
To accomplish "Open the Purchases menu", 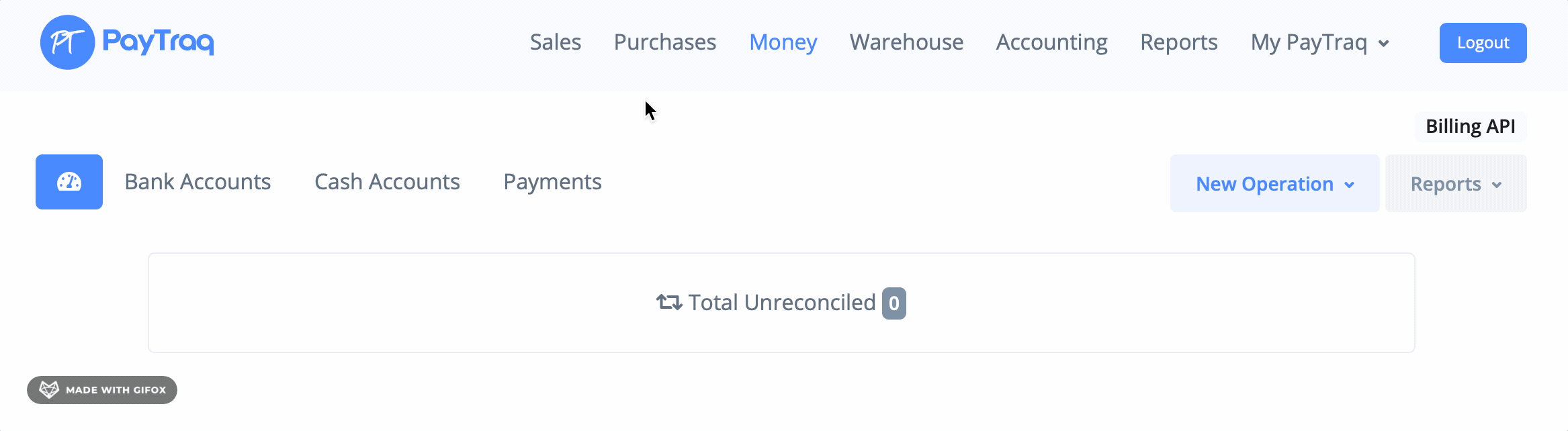I will (x=664, y=42).
